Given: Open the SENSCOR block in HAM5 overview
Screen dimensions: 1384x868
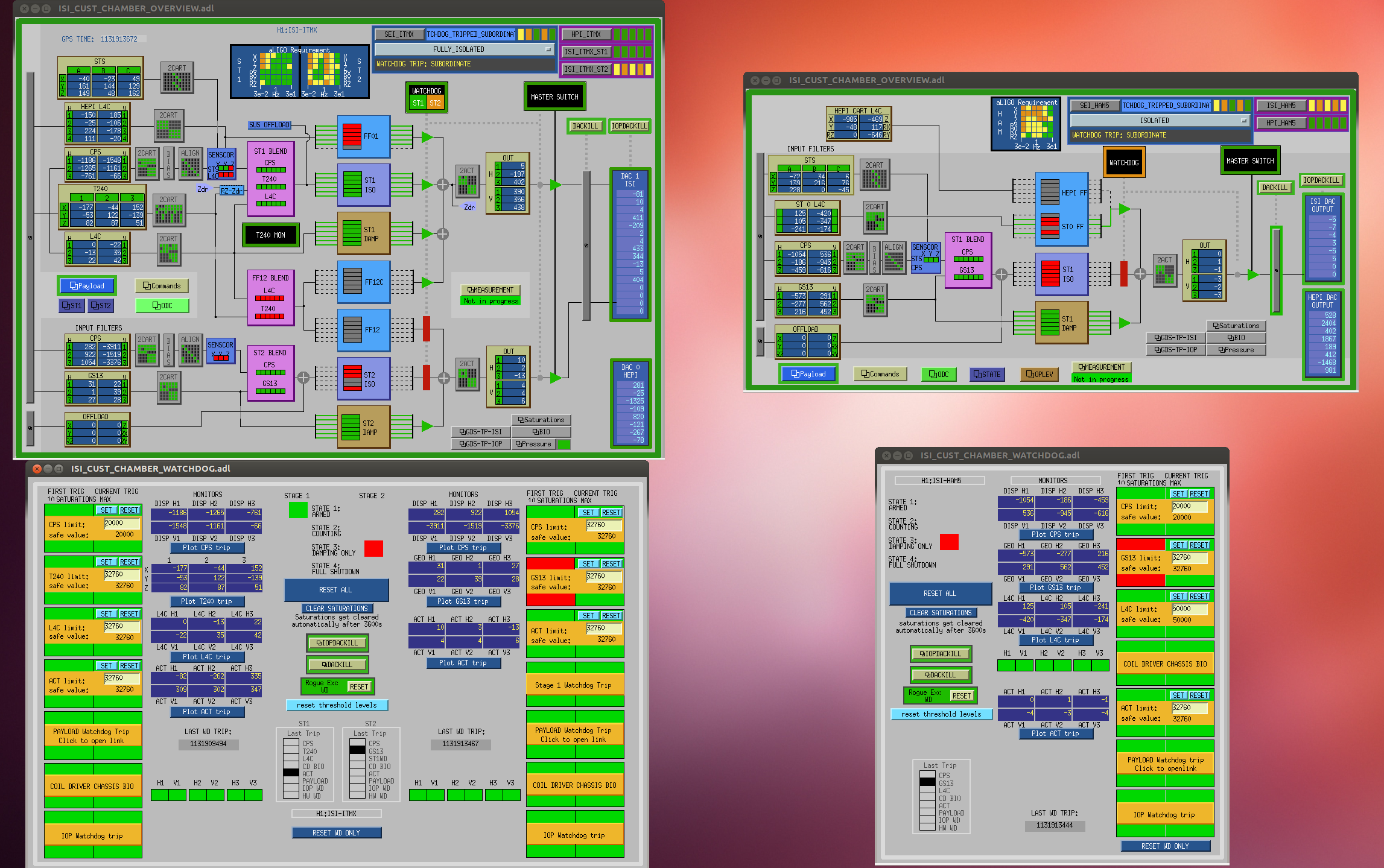Looking at the screenshot, I should coord(925,258).
